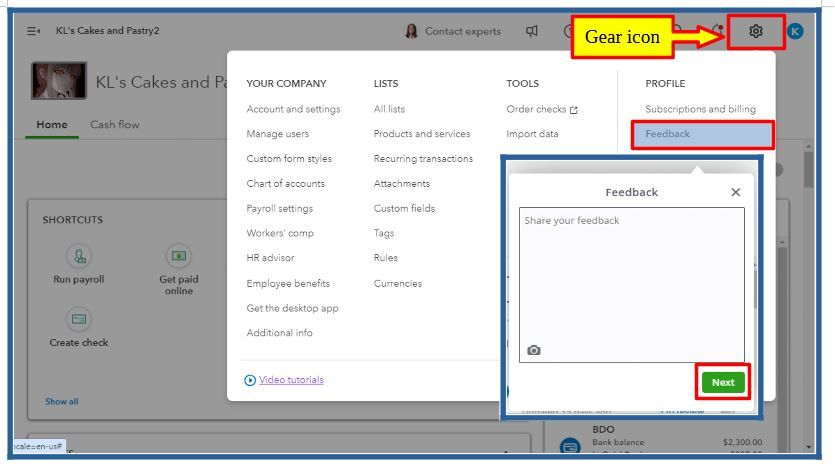Image resolution: width=835 pixels, height=469 pixels.
Task: Select Get the desktop app
Action: tap(292, 308)
